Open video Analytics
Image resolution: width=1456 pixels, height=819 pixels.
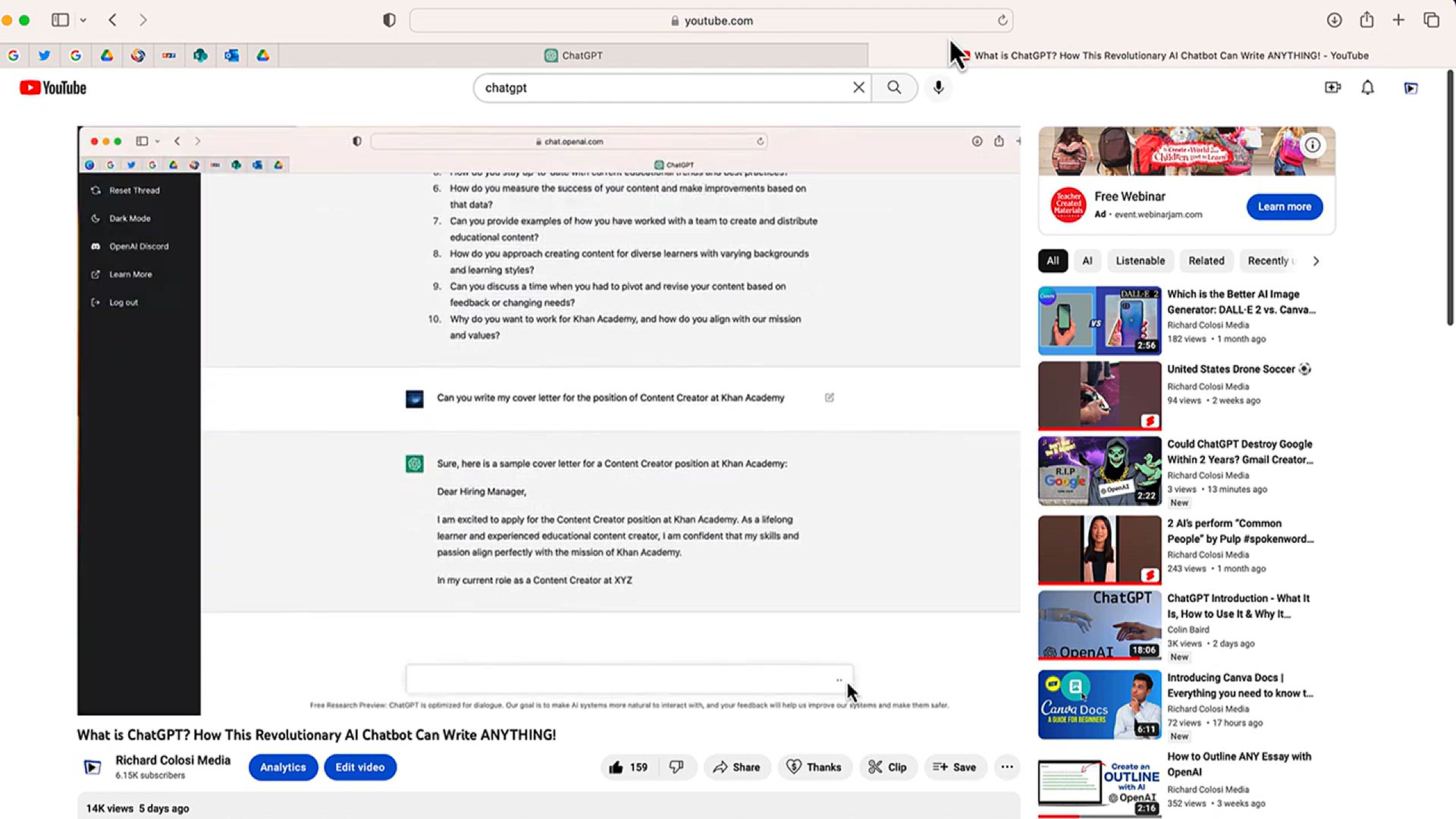coord(283,767)
